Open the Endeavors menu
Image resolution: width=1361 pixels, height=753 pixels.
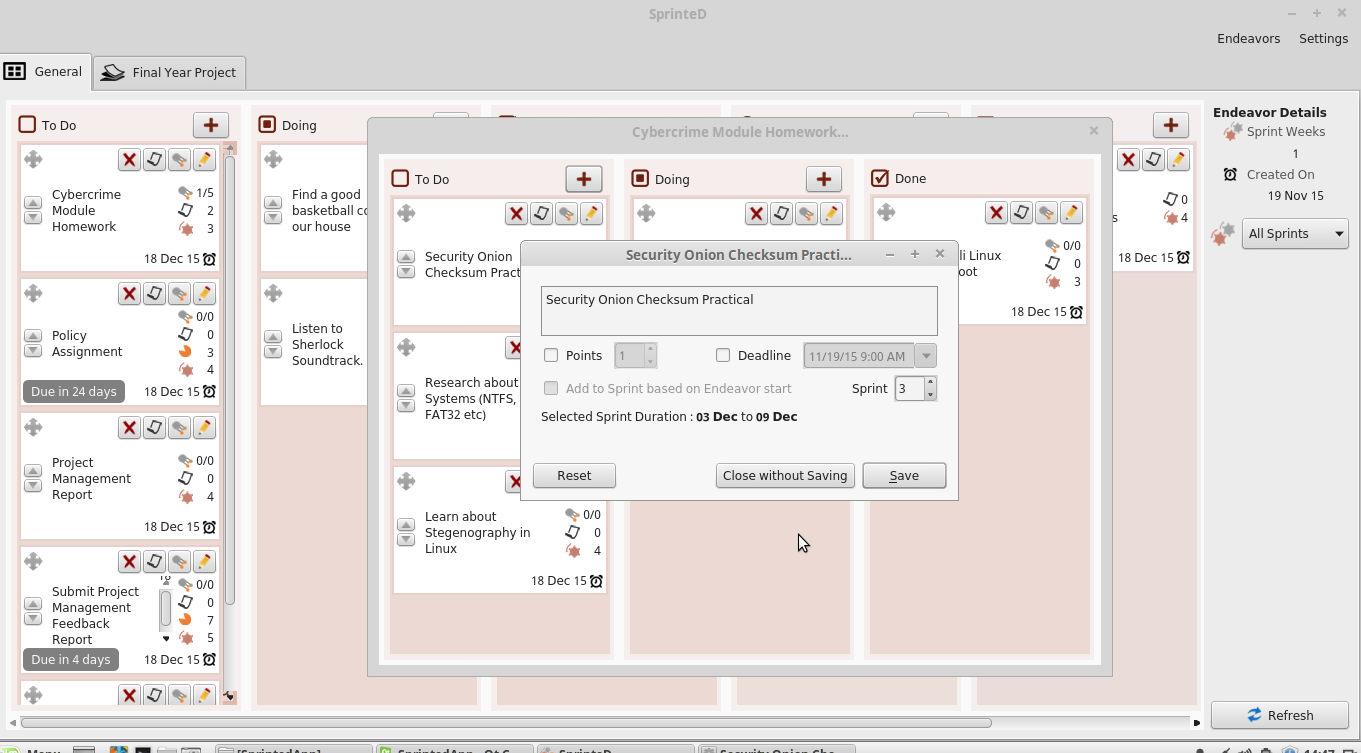click(x=1248, y=38)
